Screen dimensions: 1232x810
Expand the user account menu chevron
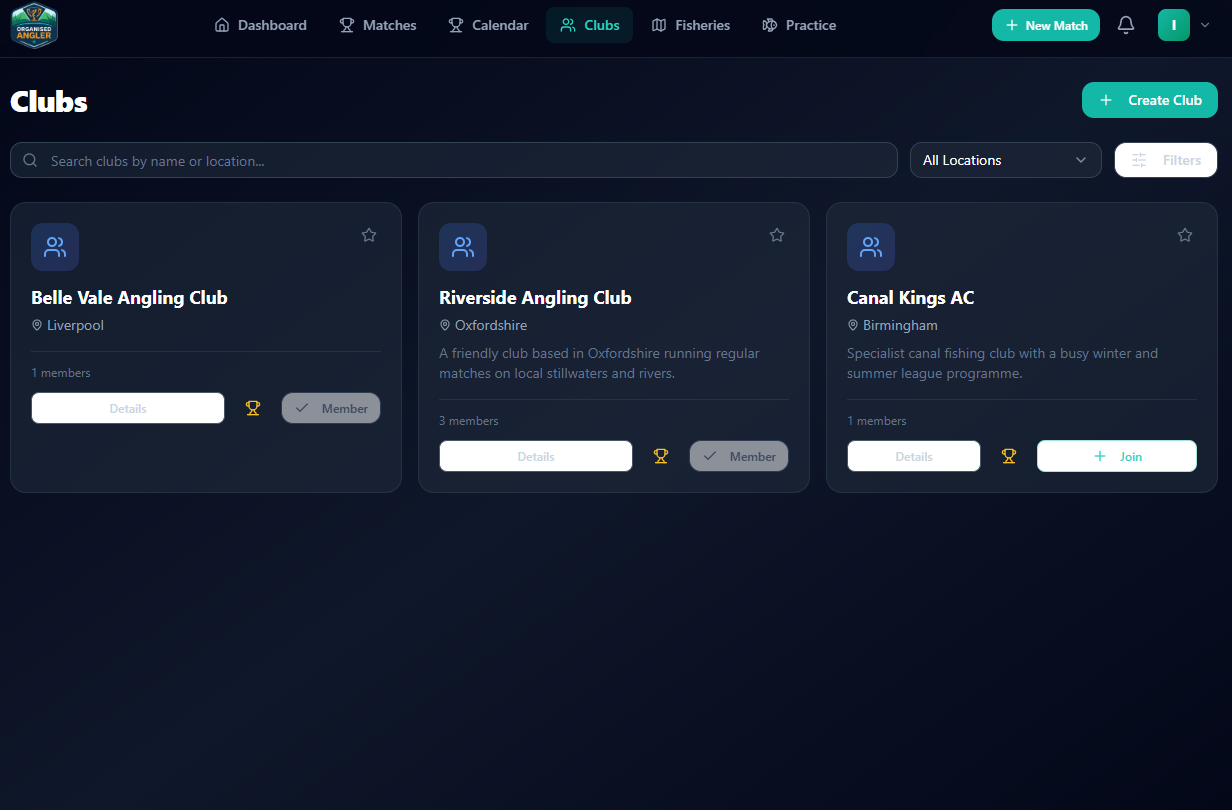pyautogui.click(x=1205, y=25)
